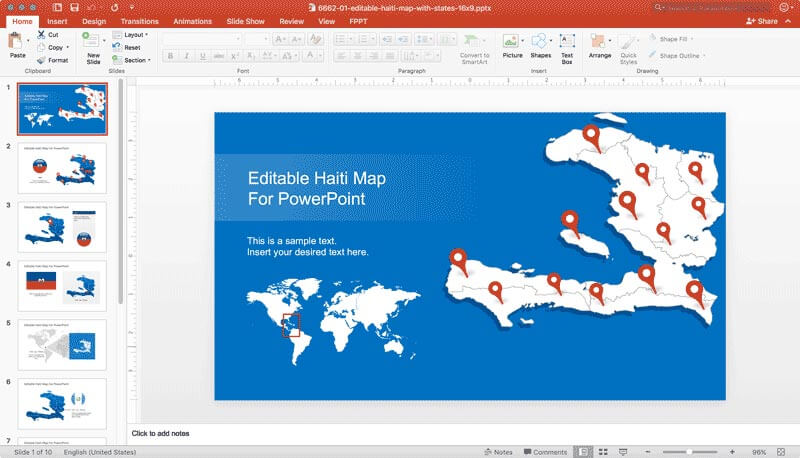Open the Paste options arrow

point(28,41)
